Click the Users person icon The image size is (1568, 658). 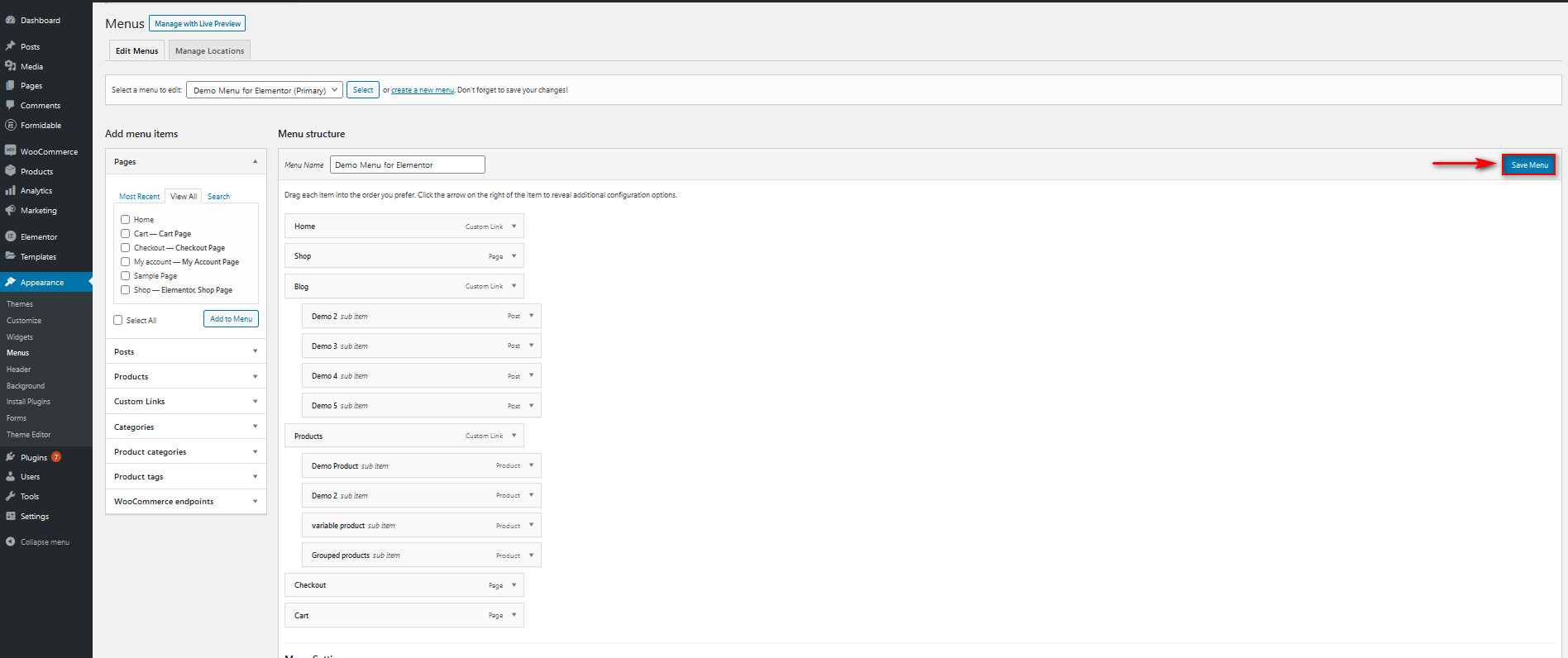tap(11, 476)
